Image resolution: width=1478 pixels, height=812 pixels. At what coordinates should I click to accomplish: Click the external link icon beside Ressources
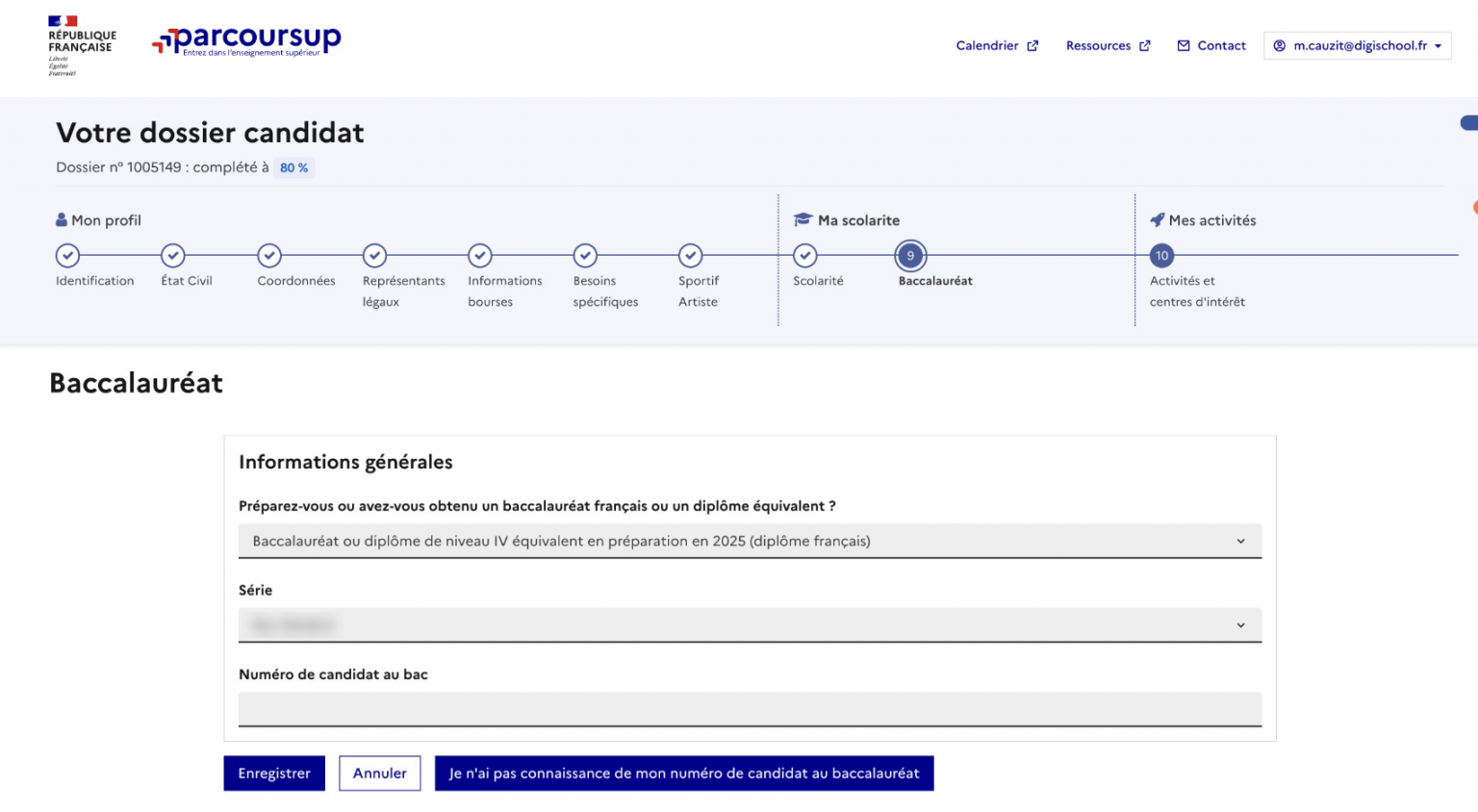pos(1144,45)
